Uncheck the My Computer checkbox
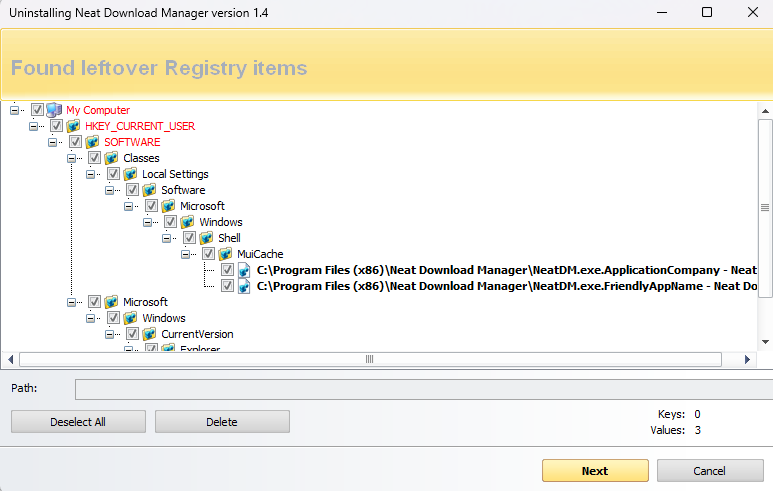Screen dimensions: 773x491 38,110
